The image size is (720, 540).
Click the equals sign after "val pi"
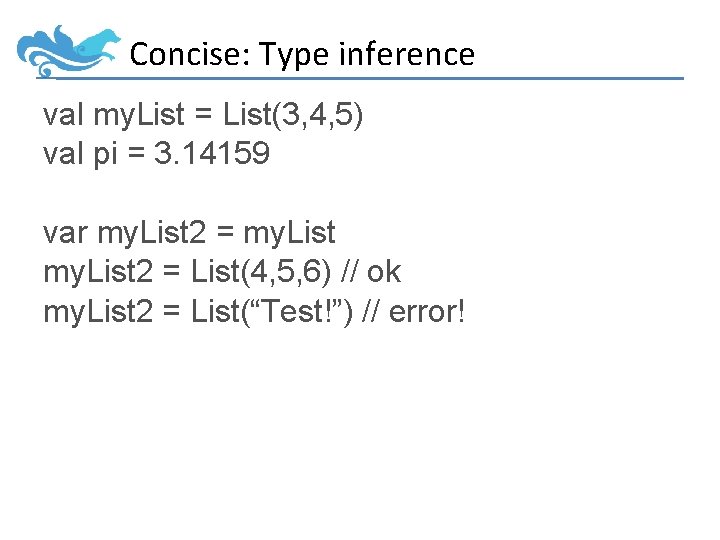pos(138,155)
